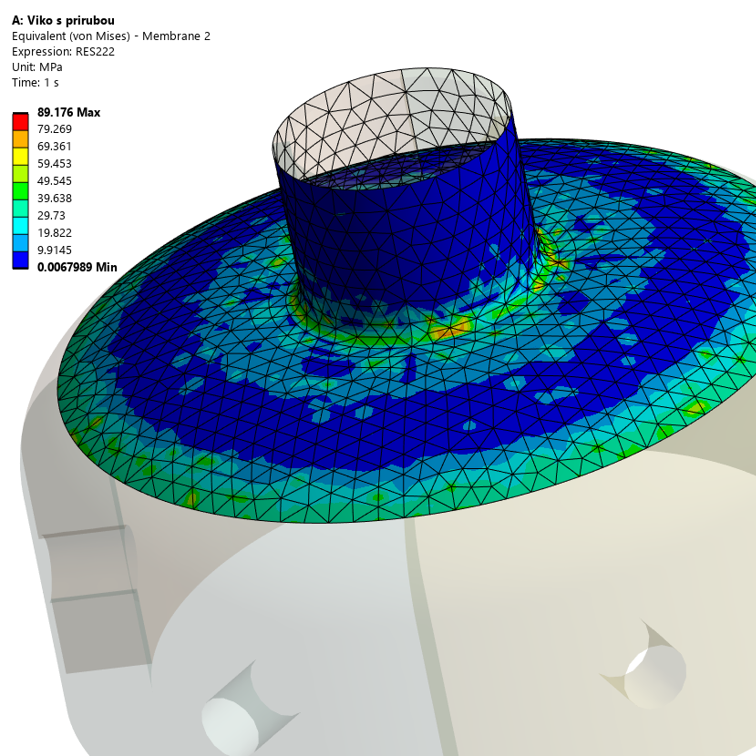Click the '59.453' legend value
This screenshot has width=756, height=756.
(x=54, y=164)
